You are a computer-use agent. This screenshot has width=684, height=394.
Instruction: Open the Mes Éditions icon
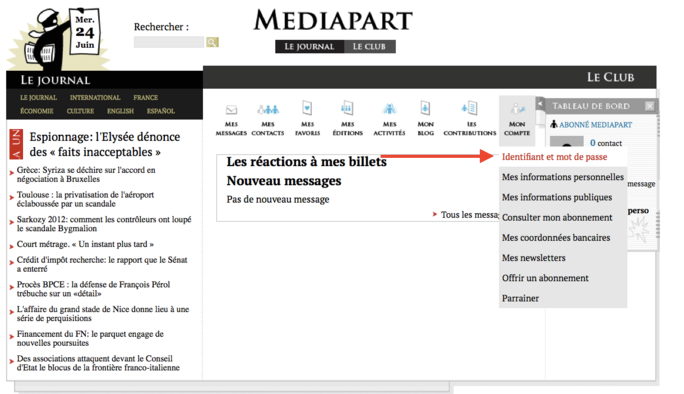click(347, 108)
